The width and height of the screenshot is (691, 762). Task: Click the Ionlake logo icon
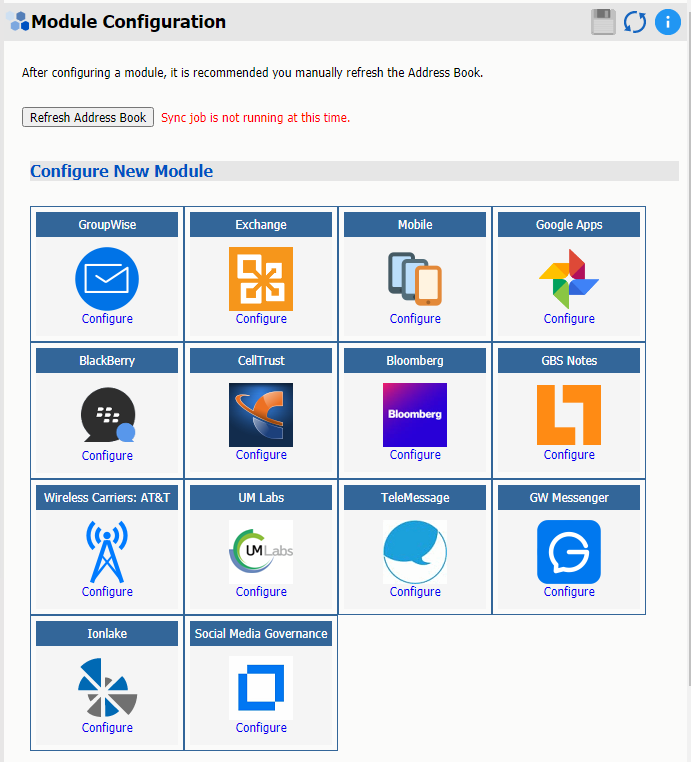107,688
